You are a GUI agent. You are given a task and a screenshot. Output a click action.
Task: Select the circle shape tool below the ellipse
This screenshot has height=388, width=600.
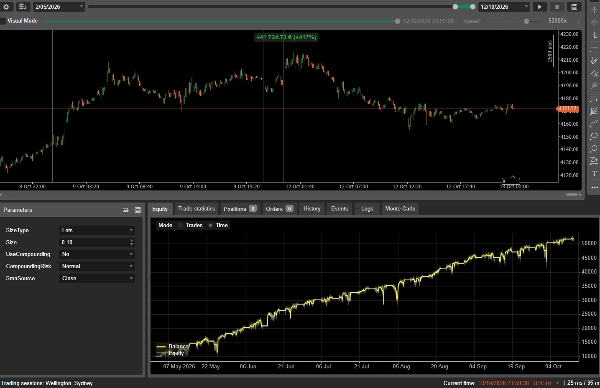(x=594, y=149)
